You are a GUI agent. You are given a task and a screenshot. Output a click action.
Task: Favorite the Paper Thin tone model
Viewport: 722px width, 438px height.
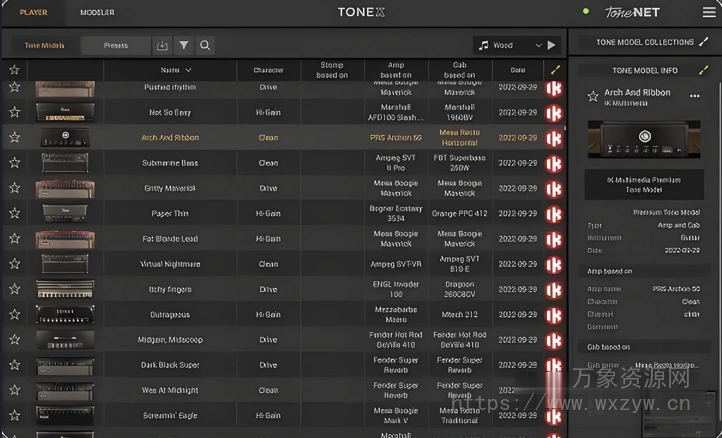click(x=14, y=213)
